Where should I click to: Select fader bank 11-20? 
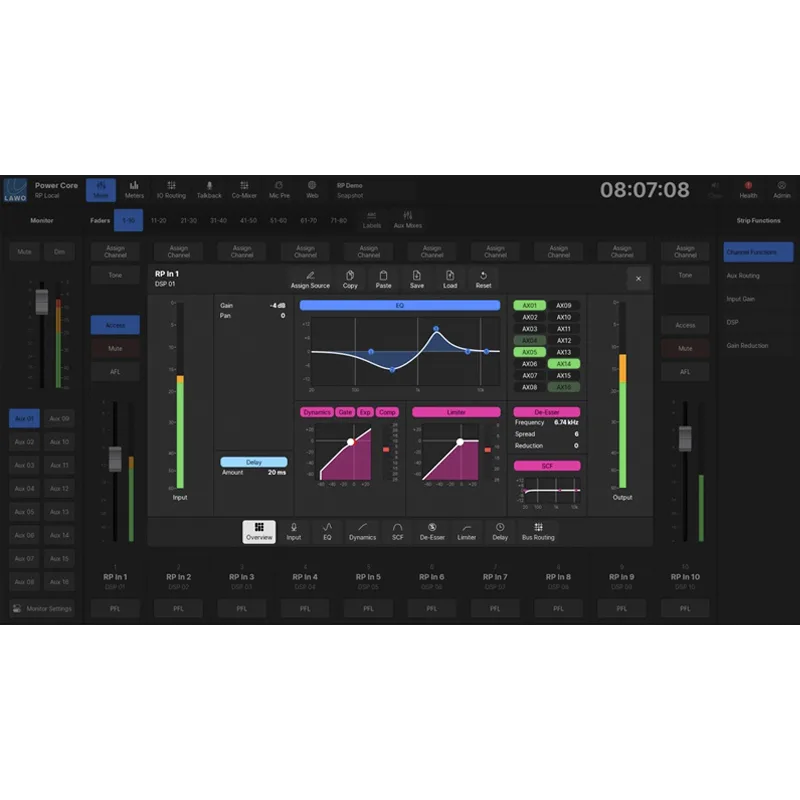click(x=159, y=220)
